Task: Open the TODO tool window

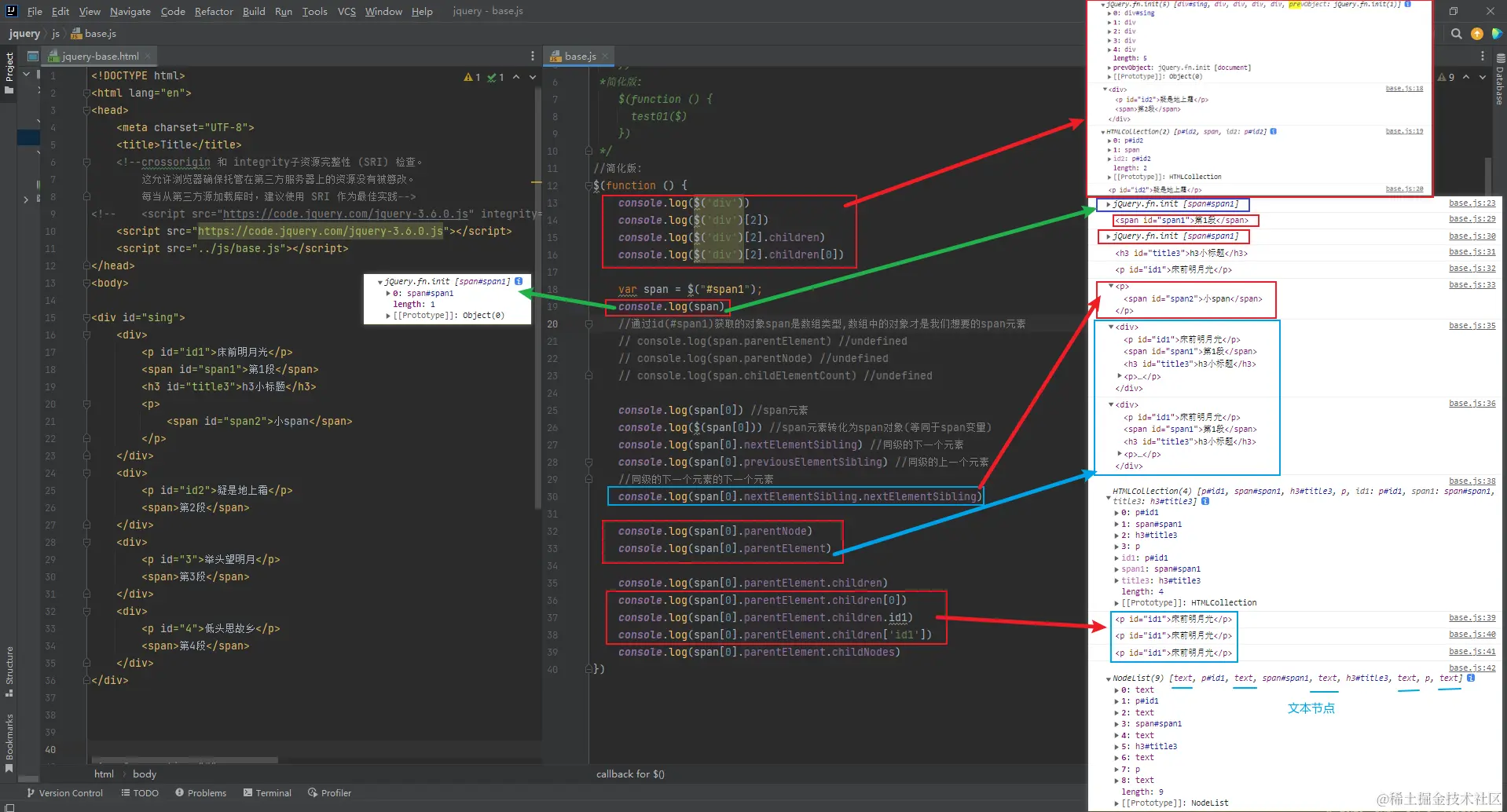Action: tap(140, 793)
